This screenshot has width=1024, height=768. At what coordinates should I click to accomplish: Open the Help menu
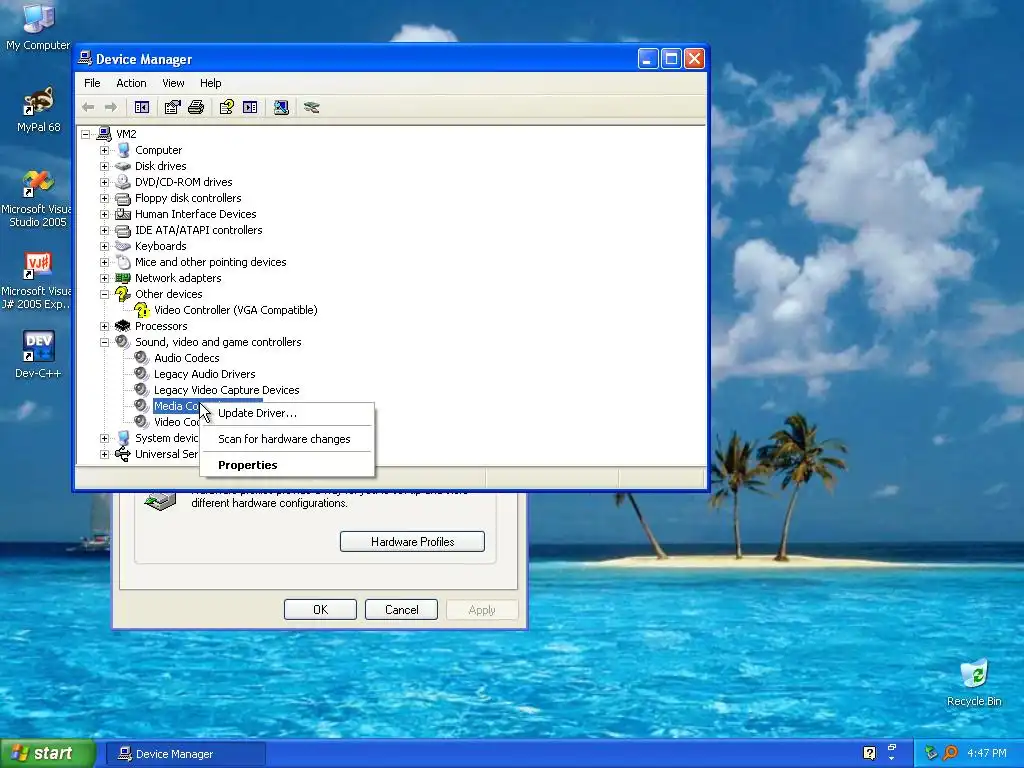pos(210,83)
